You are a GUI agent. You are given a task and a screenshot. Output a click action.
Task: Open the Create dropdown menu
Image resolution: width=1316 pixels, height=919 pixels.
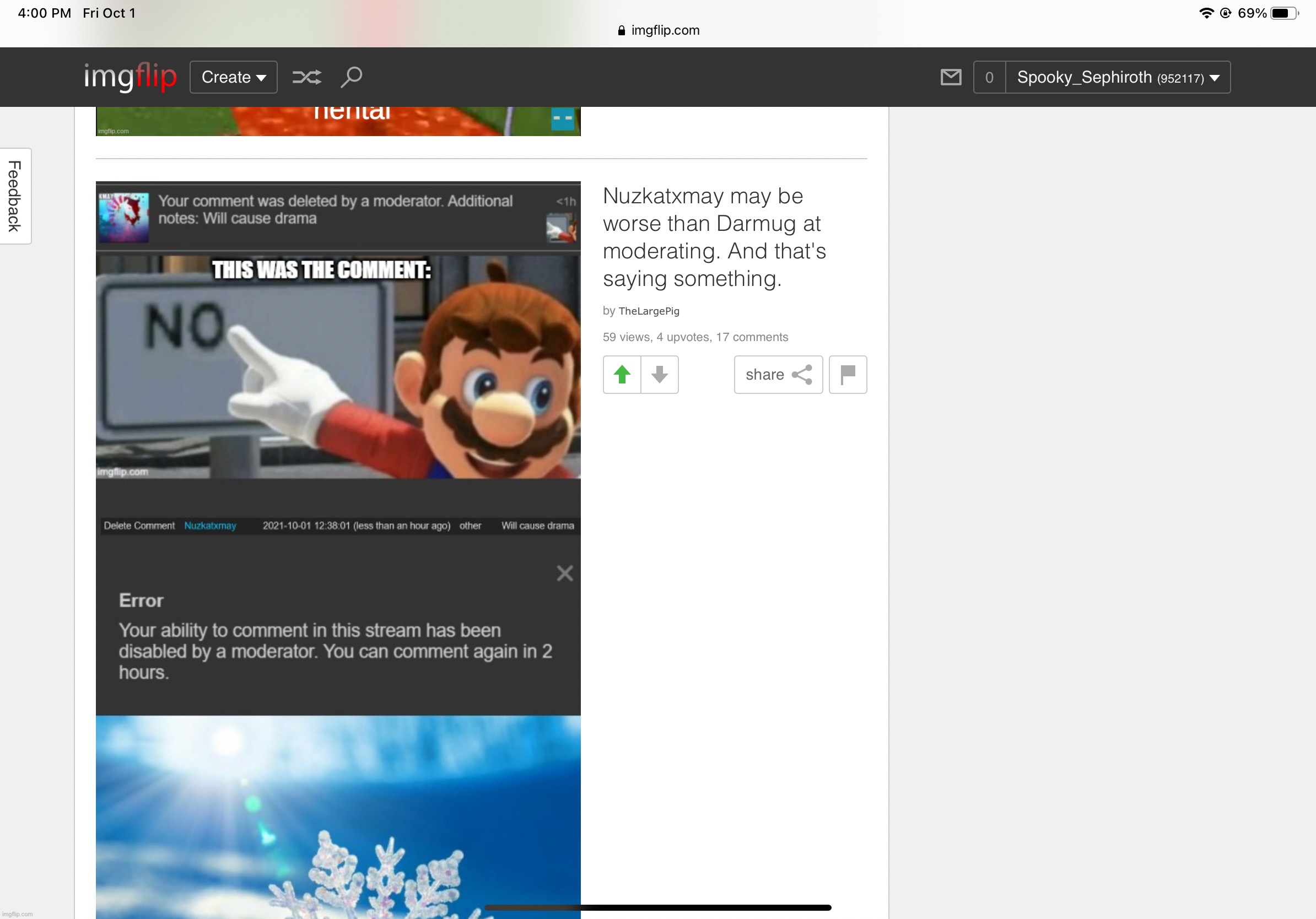point(233,77)
